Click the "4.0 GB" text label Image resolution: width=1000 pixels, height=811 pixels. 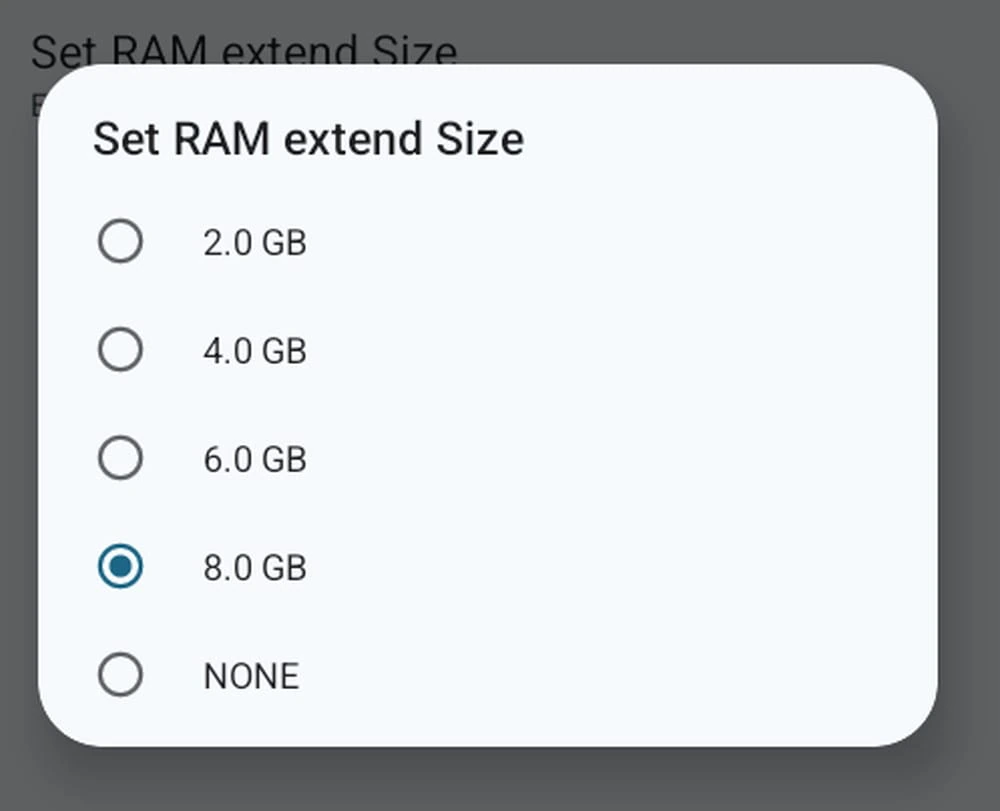pyautogui.click(x=254, y=351)
